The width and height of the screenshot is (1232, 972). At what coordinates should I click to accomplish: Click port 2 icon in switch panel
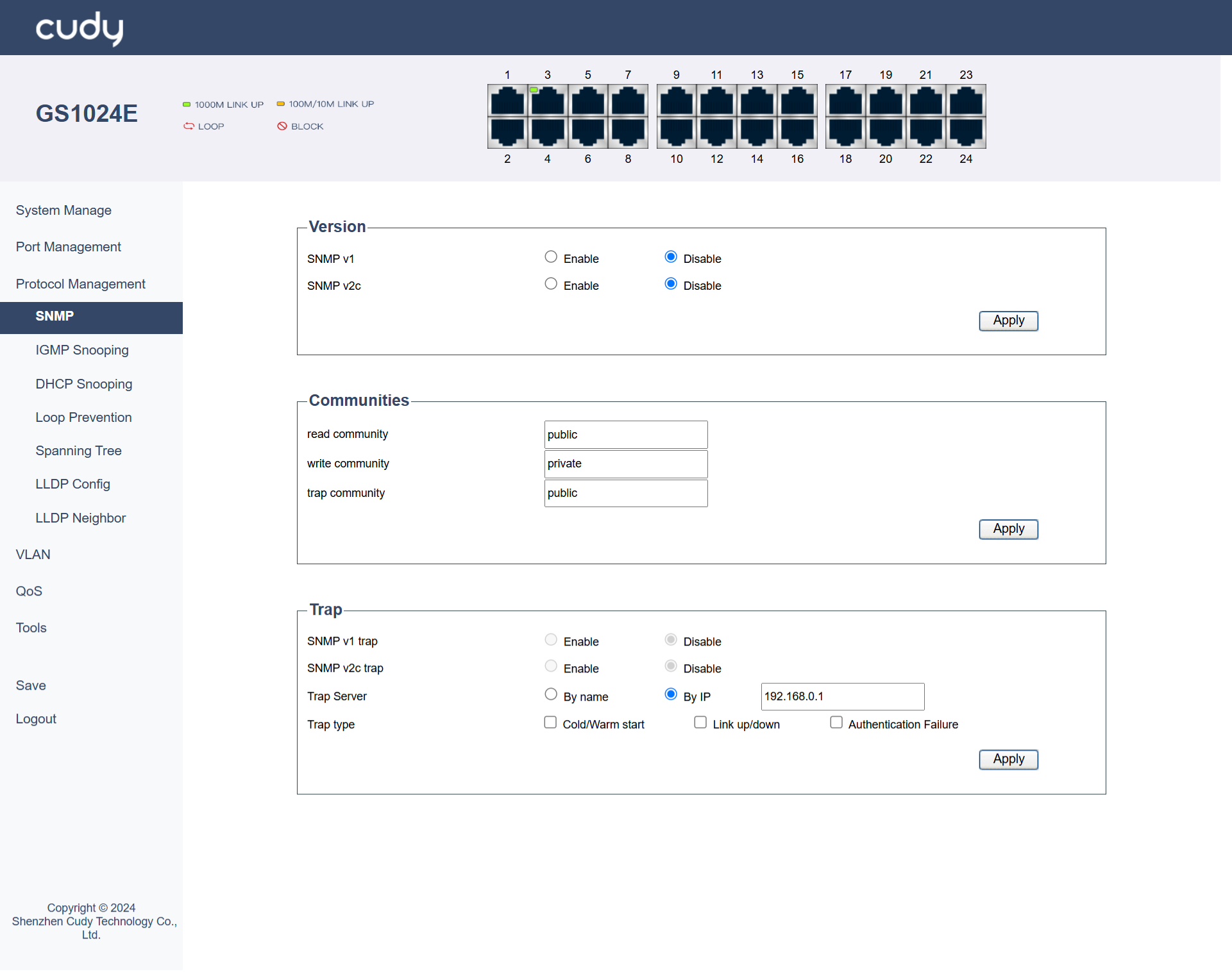pyautogui.click(x=507, y=132)
